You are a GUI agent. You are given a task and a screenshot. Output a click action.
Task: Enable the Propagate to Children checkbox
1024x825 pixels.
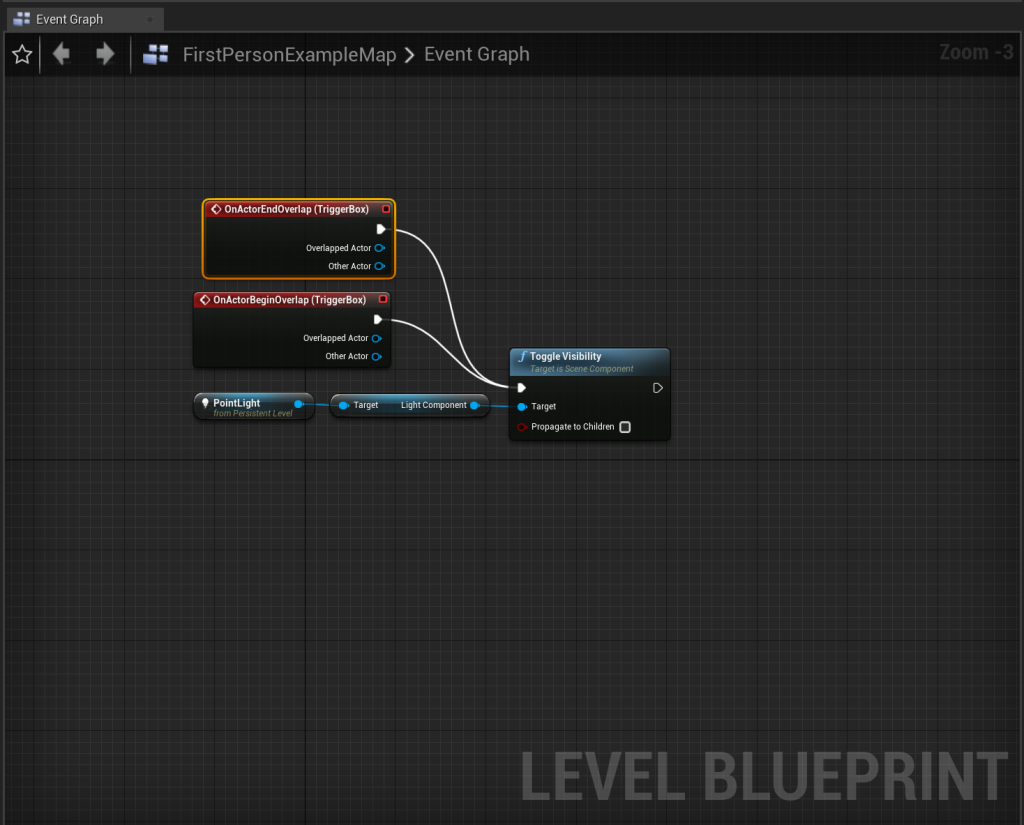pos(625,427)
